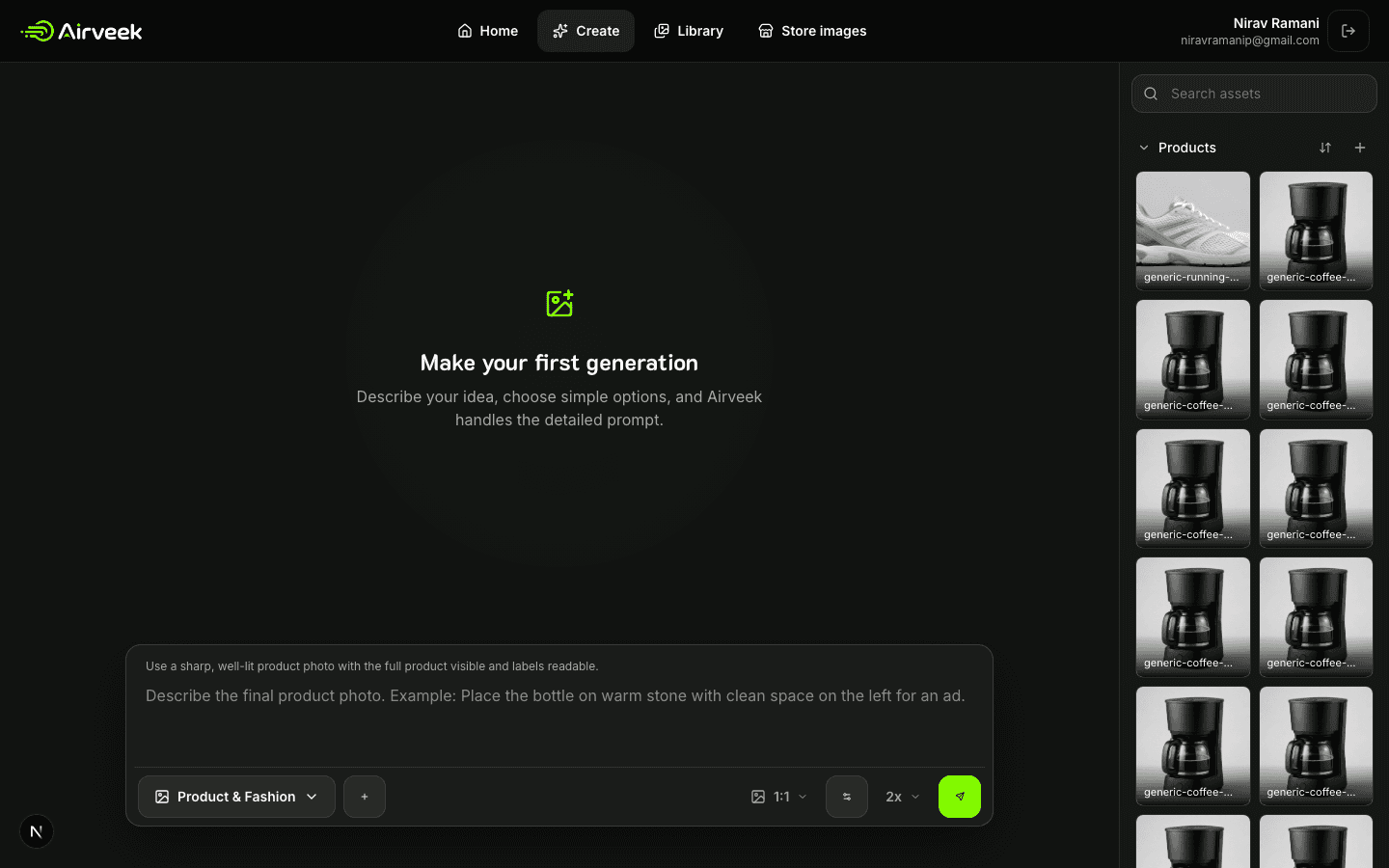
Task: Click the Airveek logo
Action: pyautogui.click(x=82, y=31)
